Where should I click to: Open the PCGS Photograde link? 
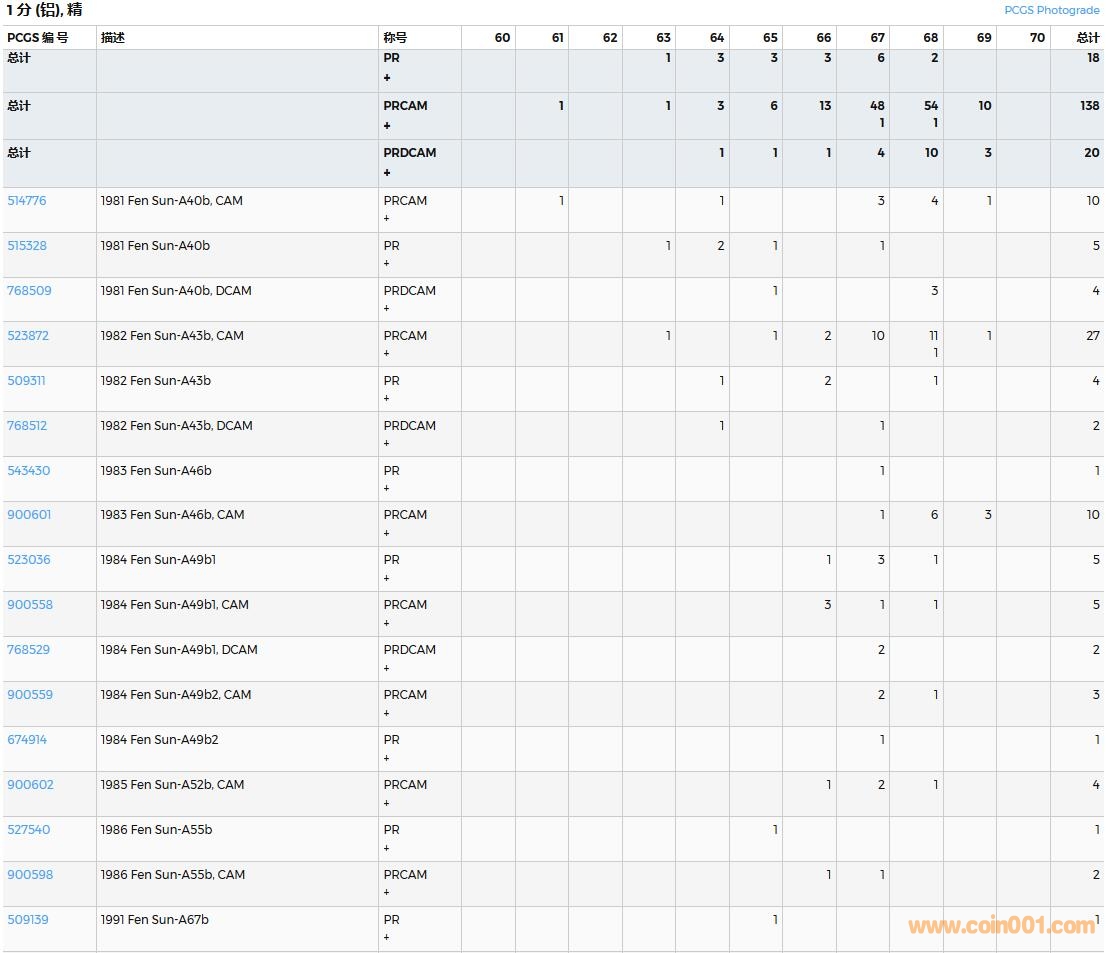coord(1051,10)
